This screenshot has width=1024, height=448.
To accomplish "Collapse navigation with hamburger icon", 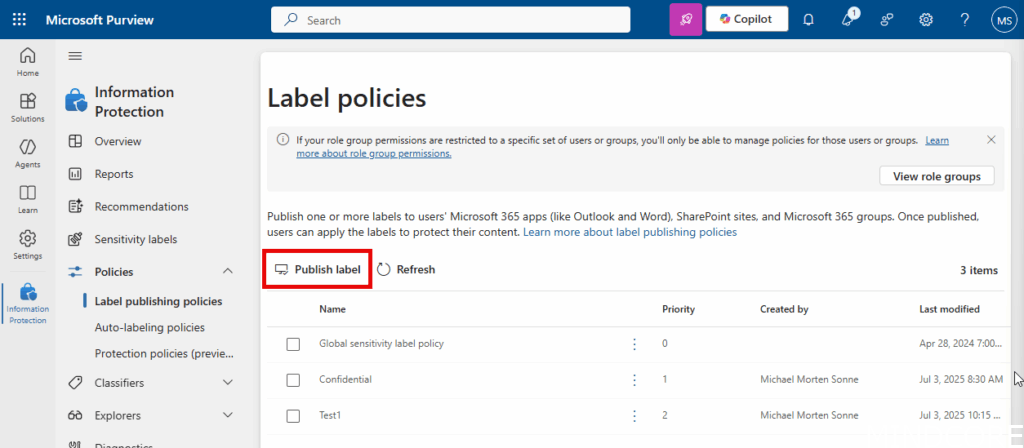I will click(75, 56).
